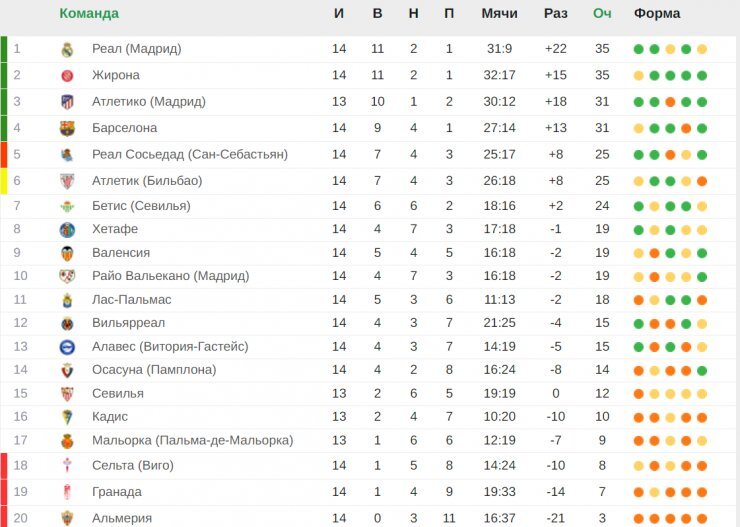Open the Бетис (Севилья) team link
Screen dimensions: 740x527
141,206
